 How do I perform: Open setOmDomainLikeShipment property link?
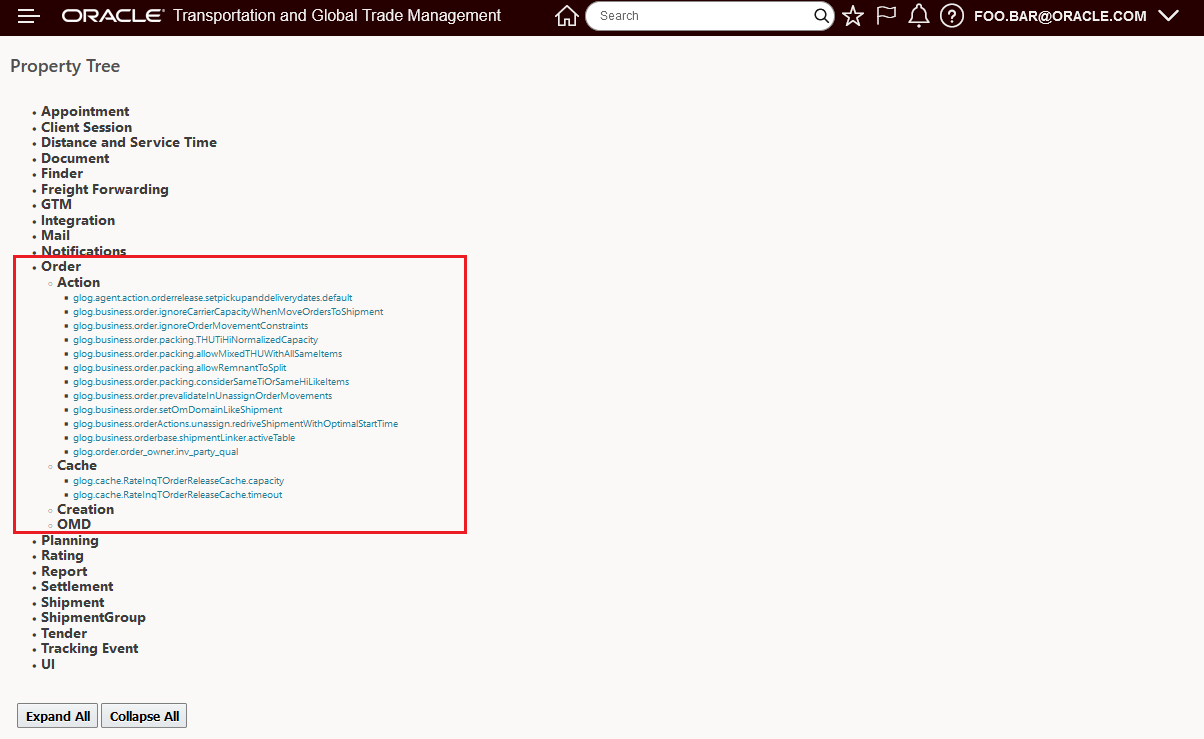[x=177, y=410]
